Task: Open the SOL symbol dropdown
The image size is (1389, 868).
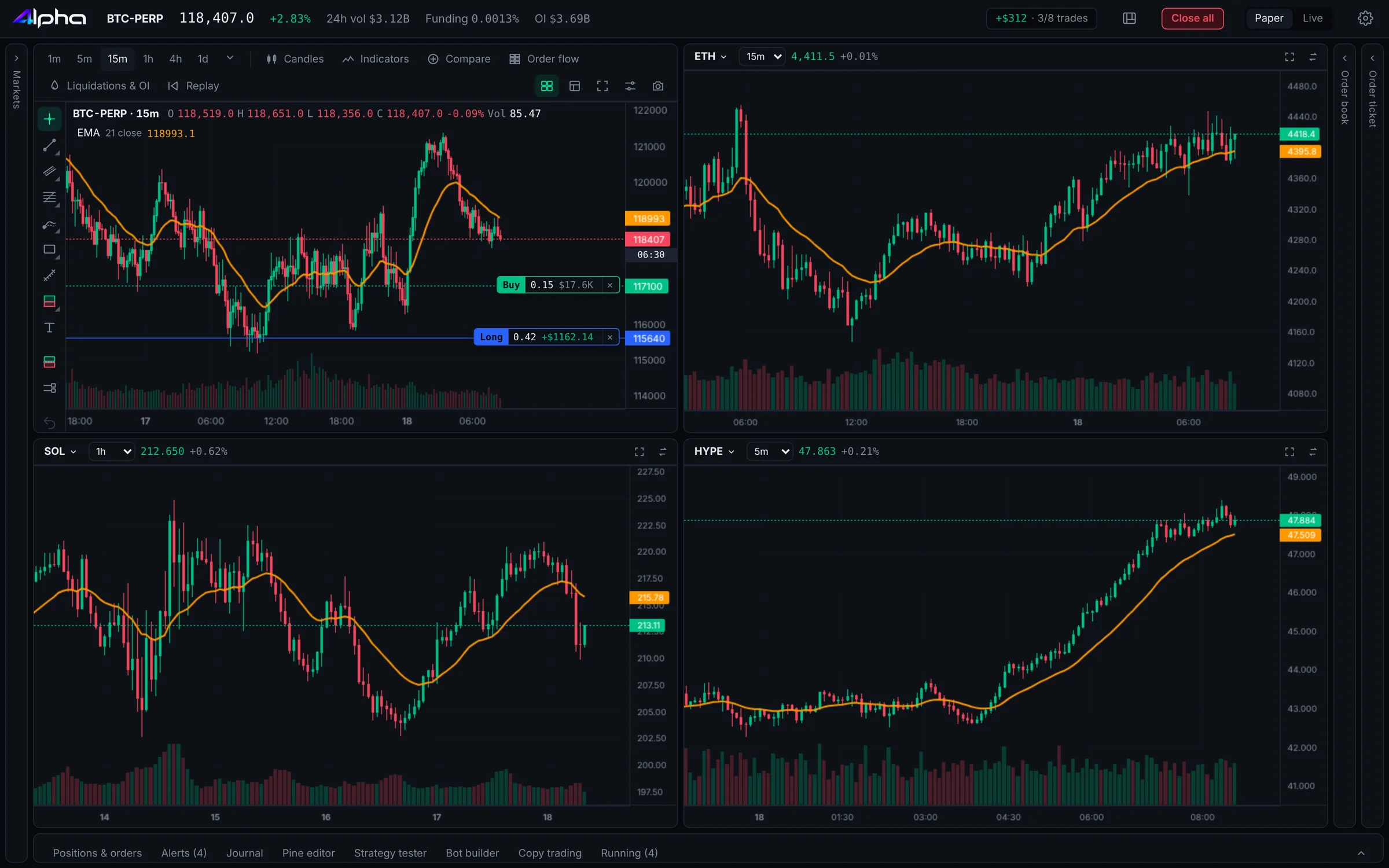Action: [x=60, y=451]
